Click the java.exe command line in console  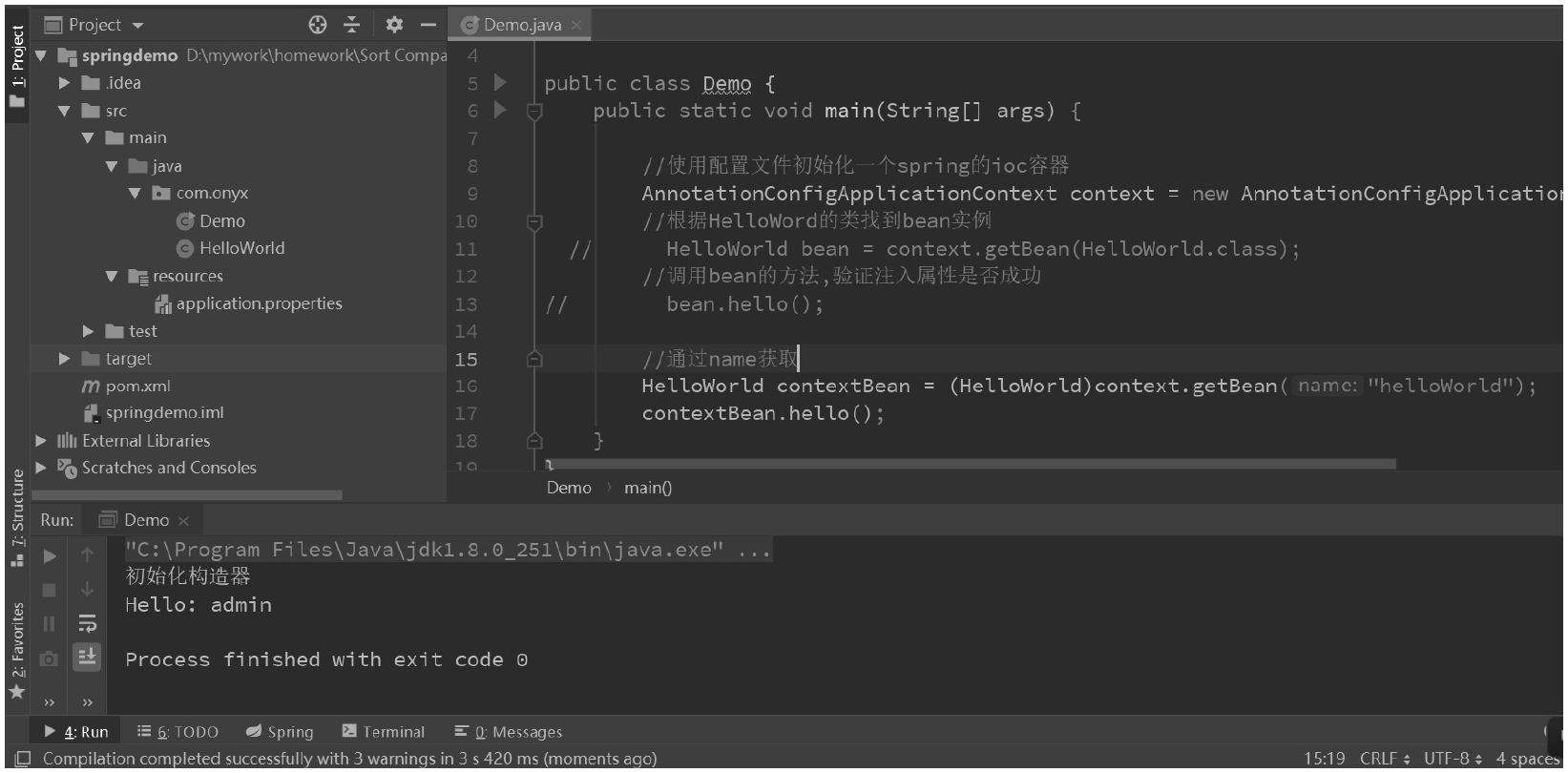(x=448, y=550)
